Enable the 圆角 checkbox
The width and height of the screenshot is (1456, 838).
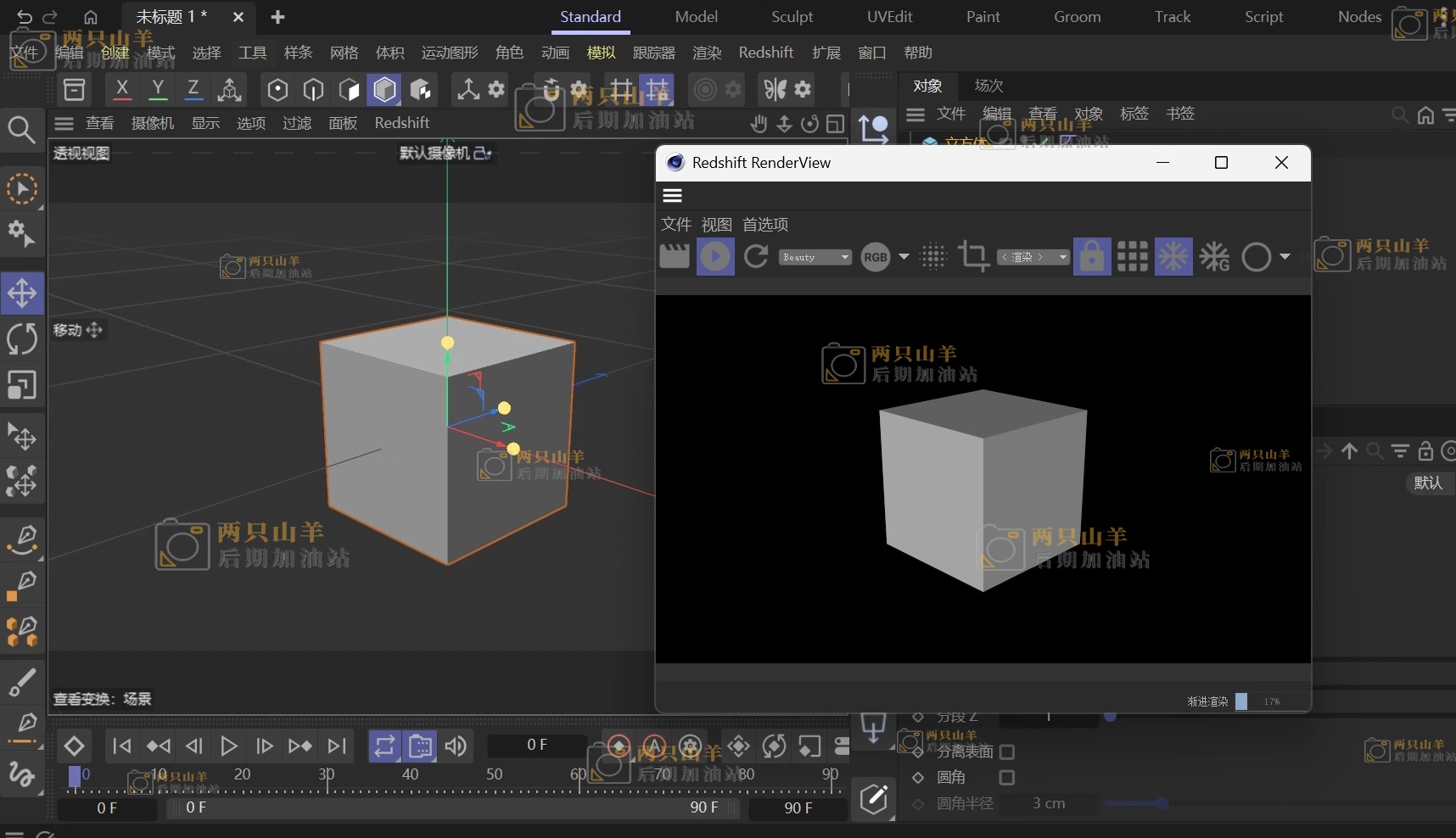coord(1007,778)
